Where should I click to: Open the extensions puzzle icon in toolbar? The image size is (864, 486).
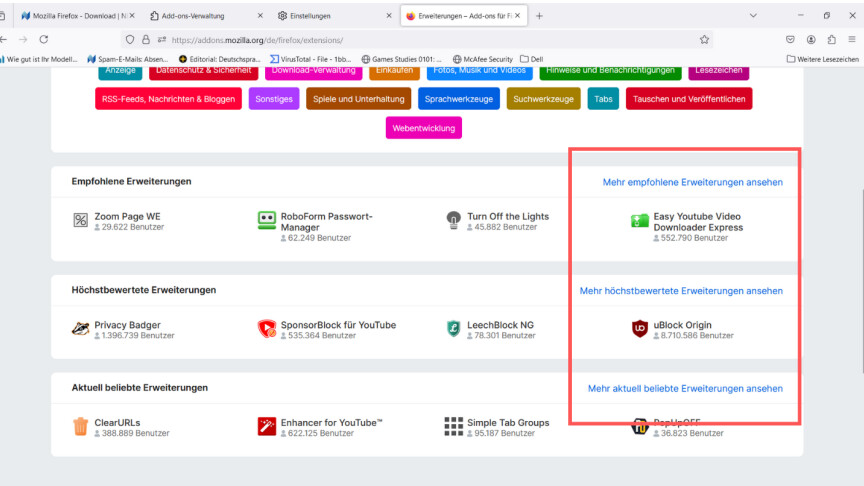(x=831, y=40)
